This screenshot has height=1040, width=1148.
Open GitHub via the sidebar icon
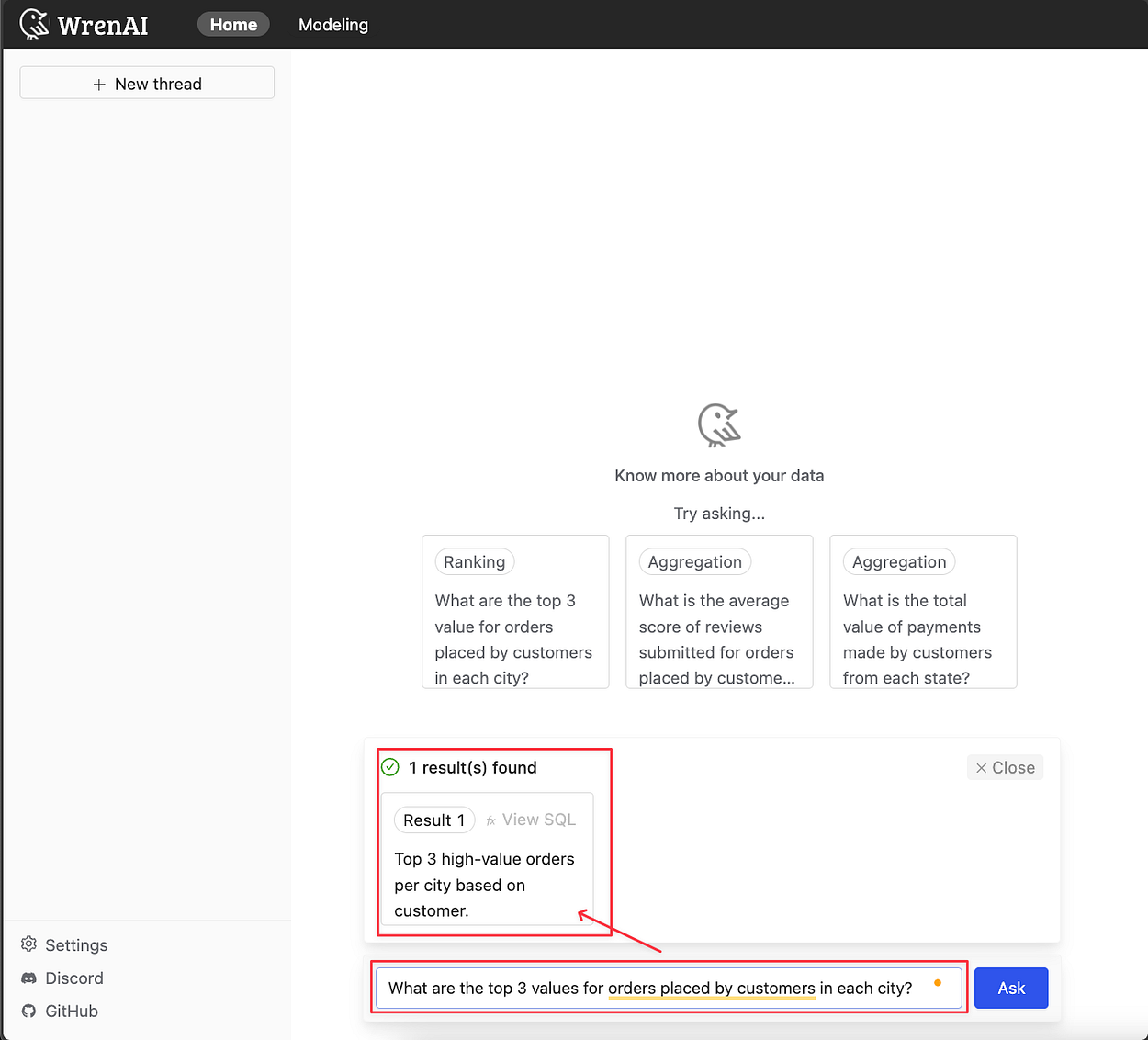coord(28,1011)
